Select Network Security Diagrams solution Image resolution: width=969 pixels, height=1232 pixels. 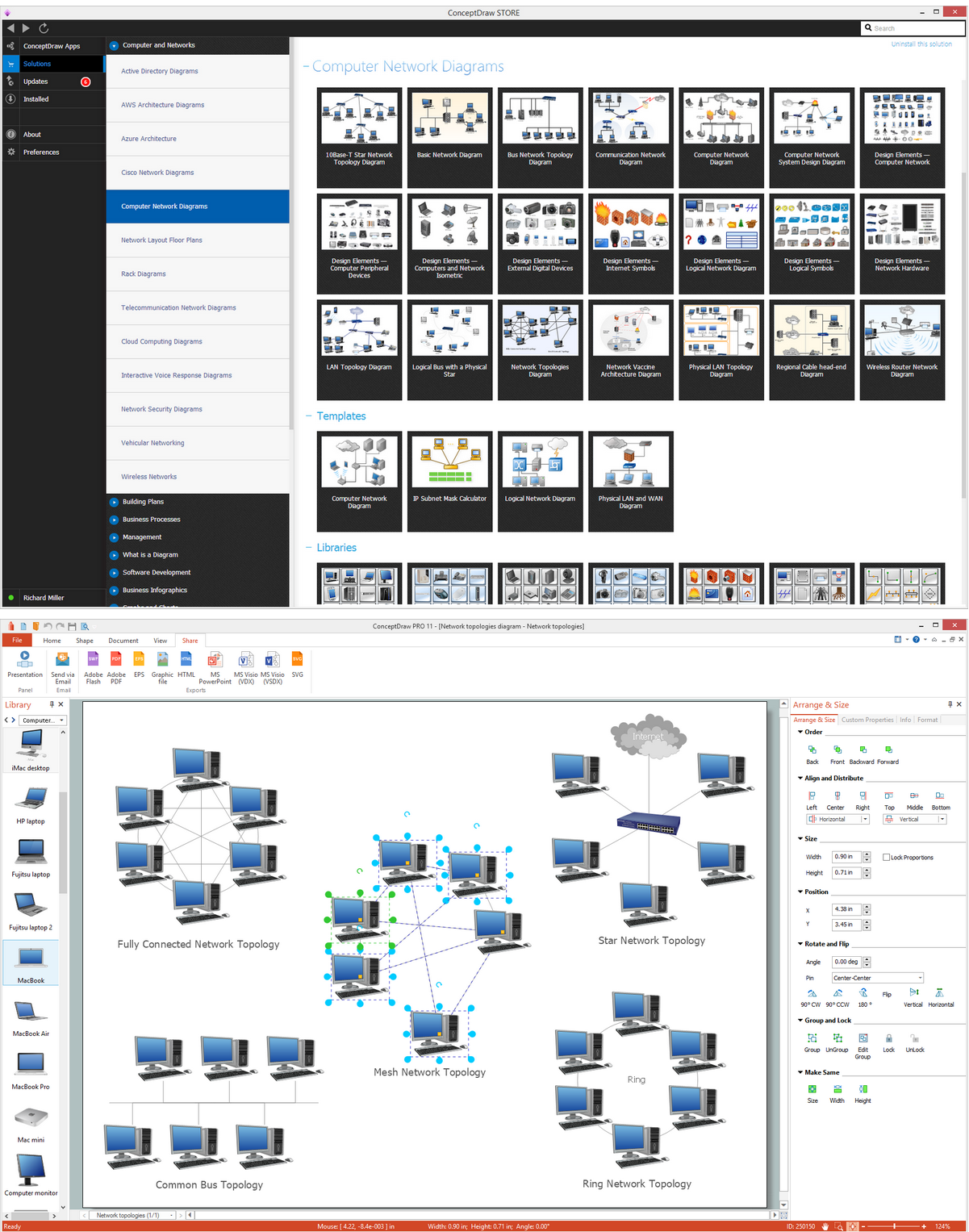[198, 409]
